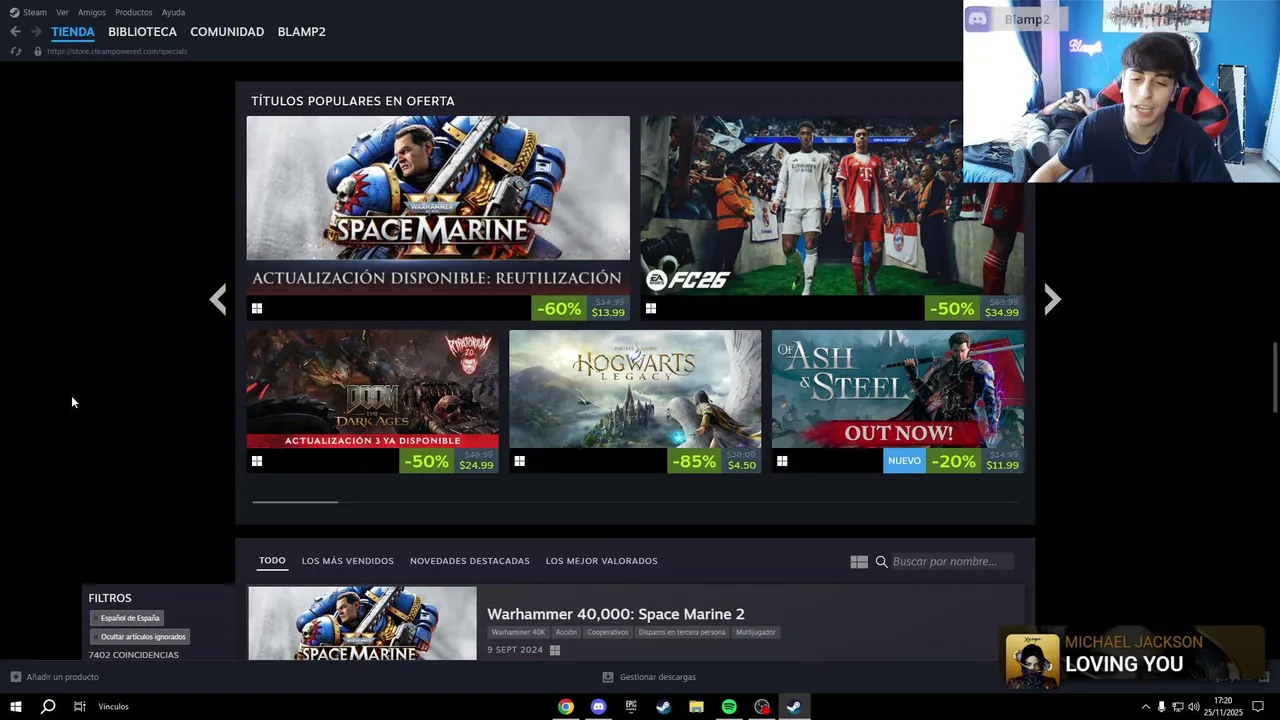Image resolution: width=1280 pixels, height=720 pixels.
Task: Open the recording app icon on taskbar
Action: click(762, 707)
